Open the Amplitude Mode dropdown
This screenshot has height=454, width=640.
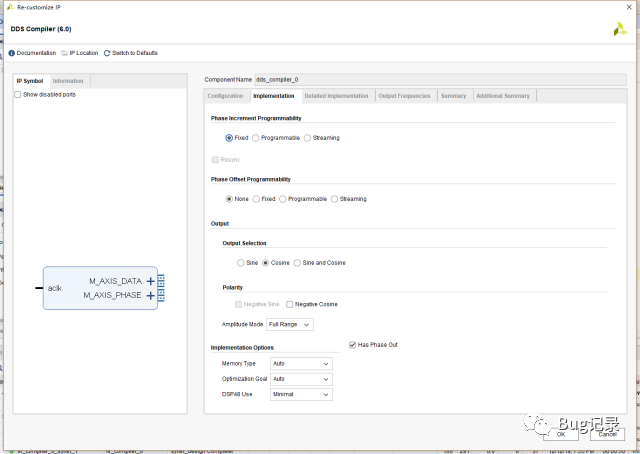(x=290, y=325)
